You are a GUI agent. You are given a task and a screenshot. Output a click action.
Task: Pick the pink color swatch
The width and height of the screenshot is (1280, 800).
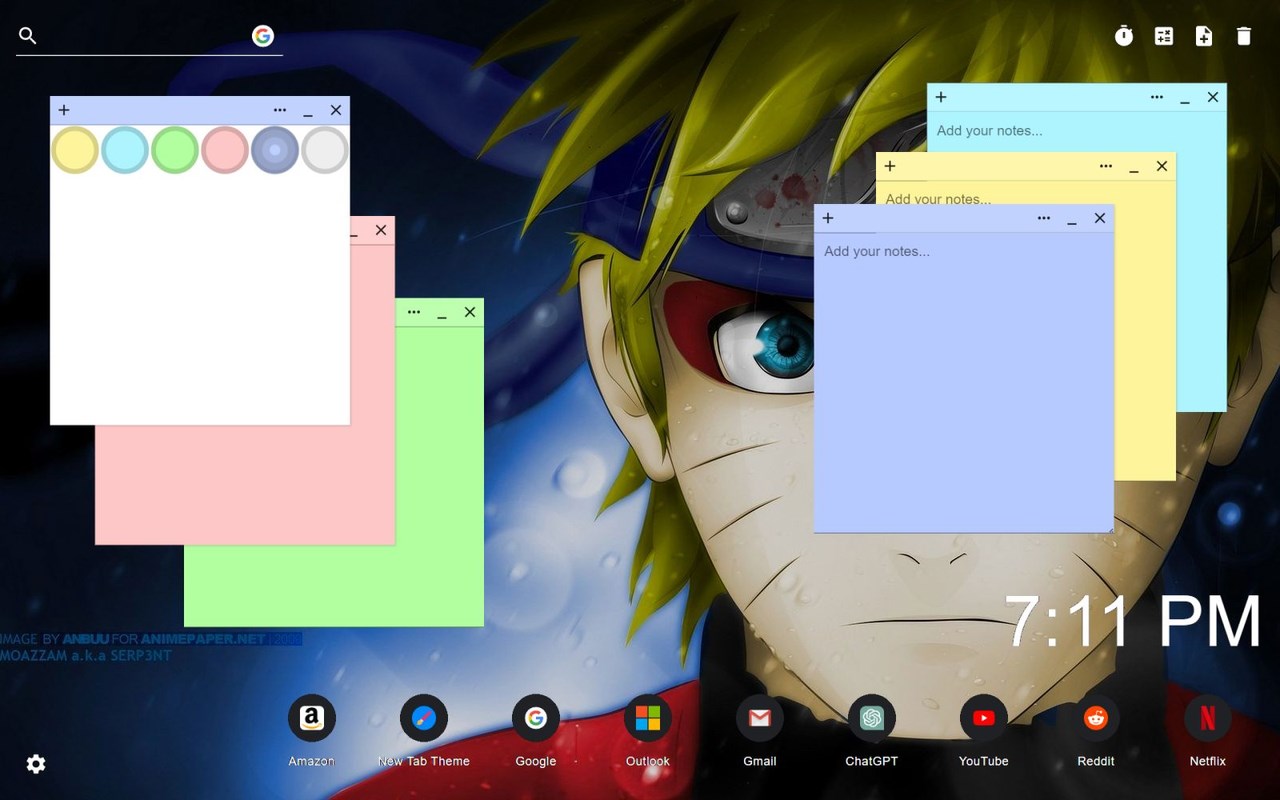225,150
